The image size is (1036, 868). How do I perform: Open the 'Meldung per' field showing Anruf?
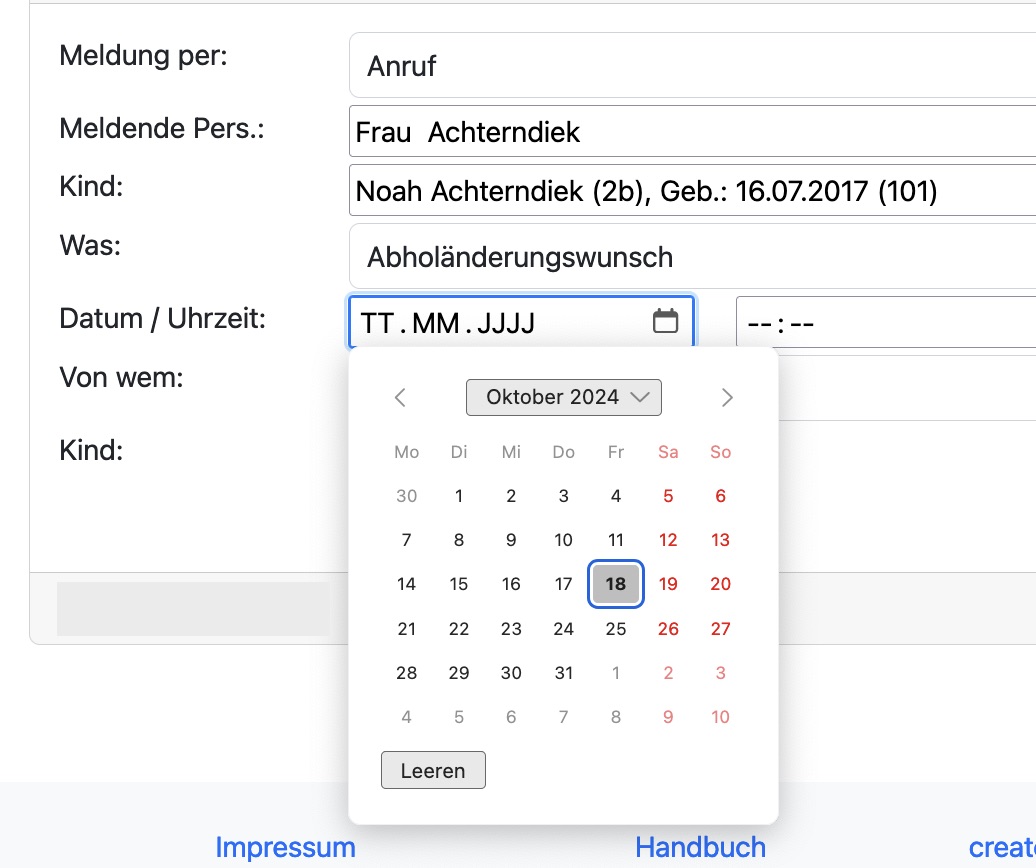pyautogui.click(x=600, y=64)
